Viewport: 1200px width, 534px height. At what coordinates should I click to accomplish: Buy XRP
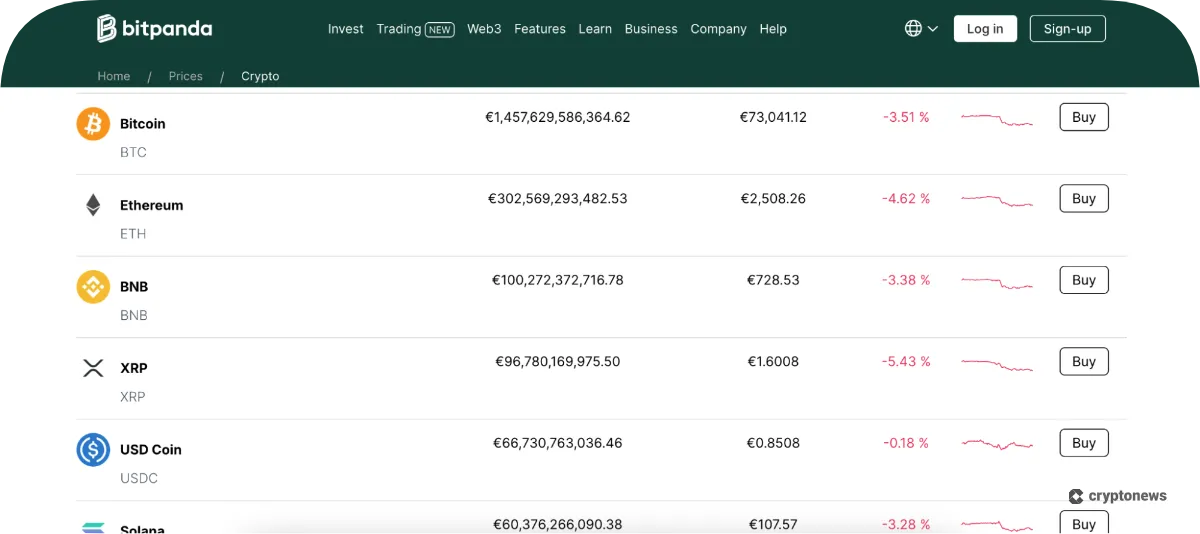pos(1084,361)
